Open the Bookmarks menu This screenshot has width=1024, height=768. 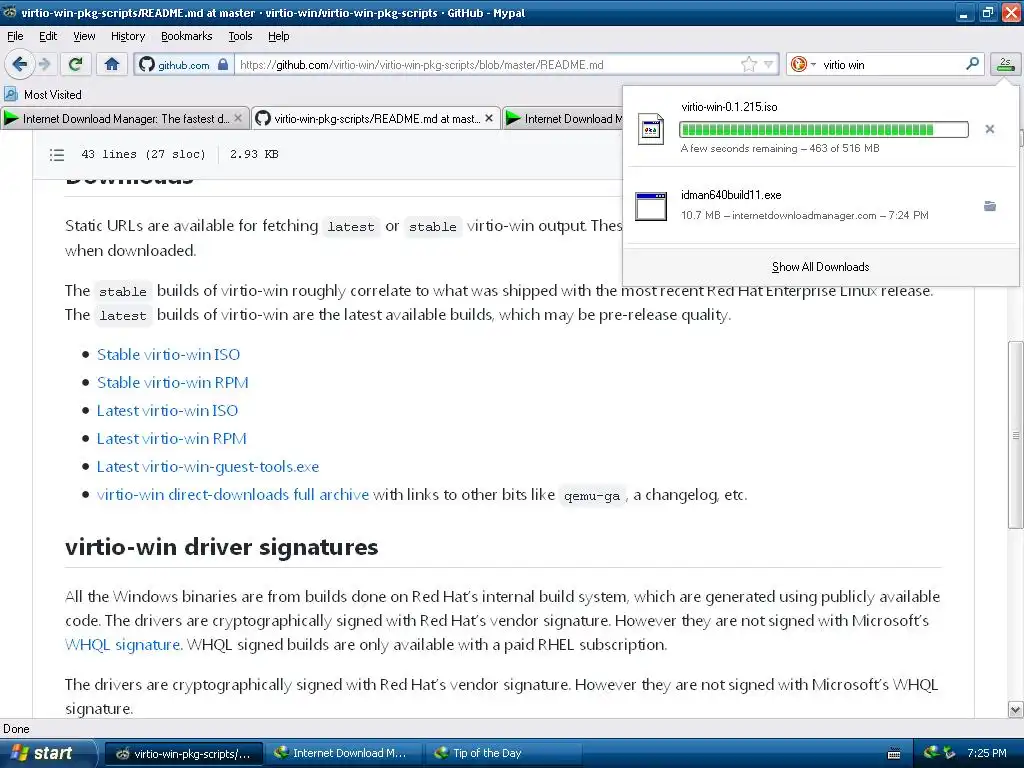pyautogui.click(x=187, y=36)
